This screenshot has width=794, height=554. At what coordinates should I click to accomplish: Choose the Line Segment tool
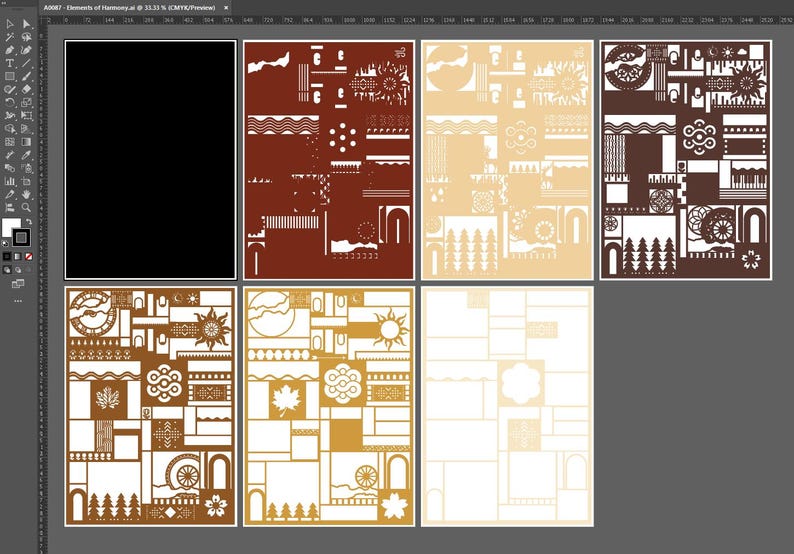(x=26, y=63)
